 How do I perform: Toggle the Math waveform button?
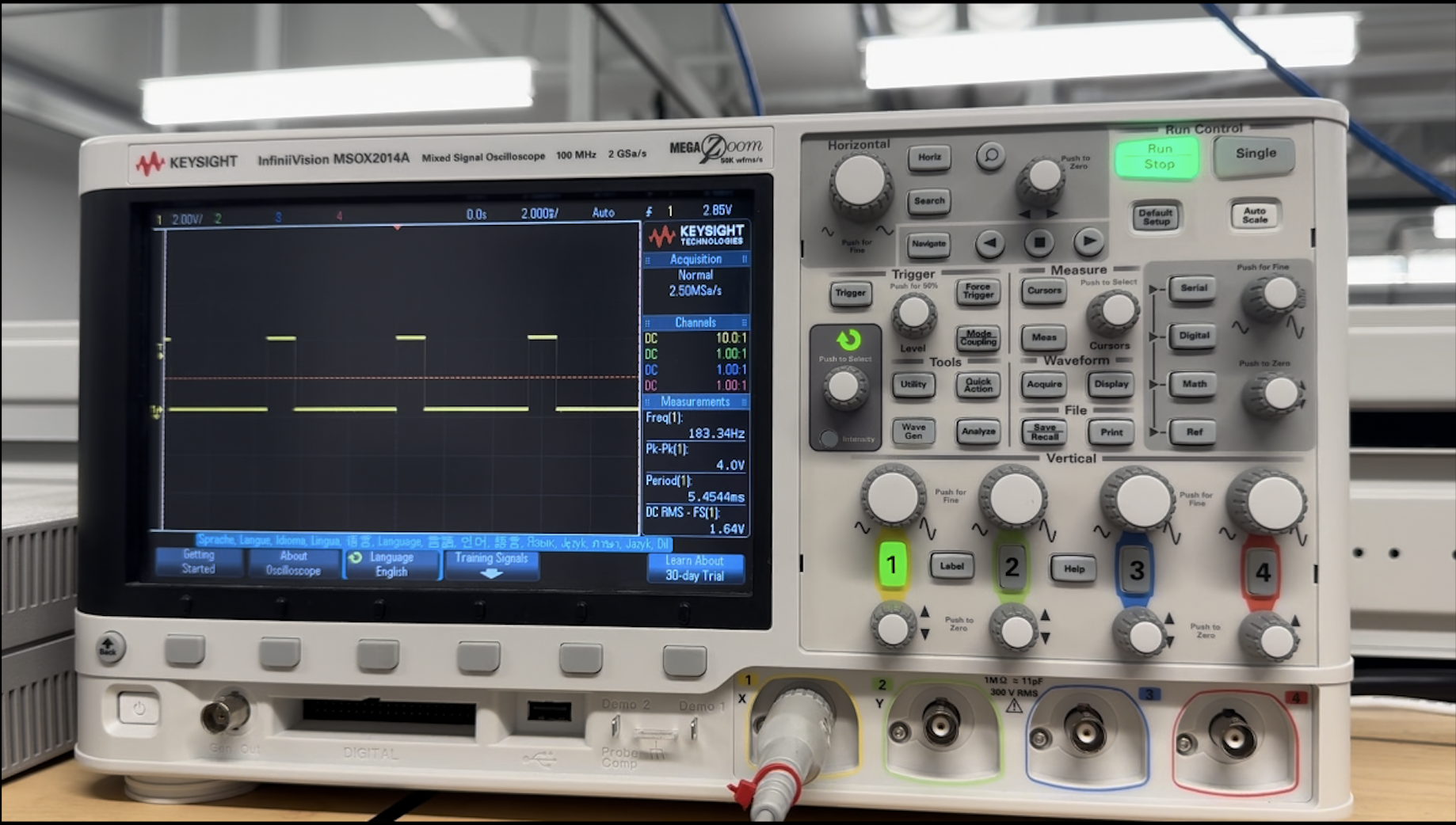click(1193, 384)
